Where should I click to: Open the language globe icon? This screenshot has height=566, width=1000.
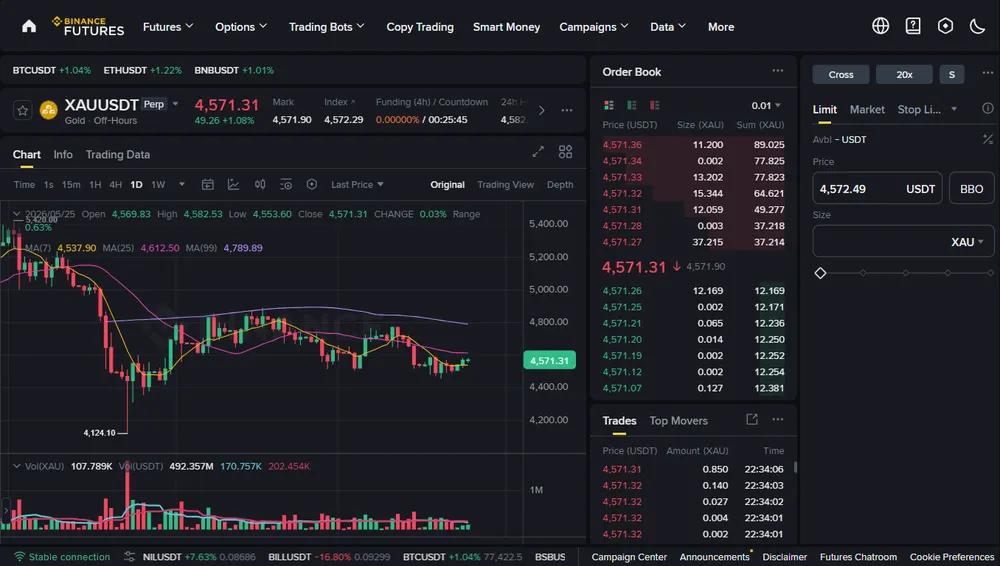pos(880,26)
